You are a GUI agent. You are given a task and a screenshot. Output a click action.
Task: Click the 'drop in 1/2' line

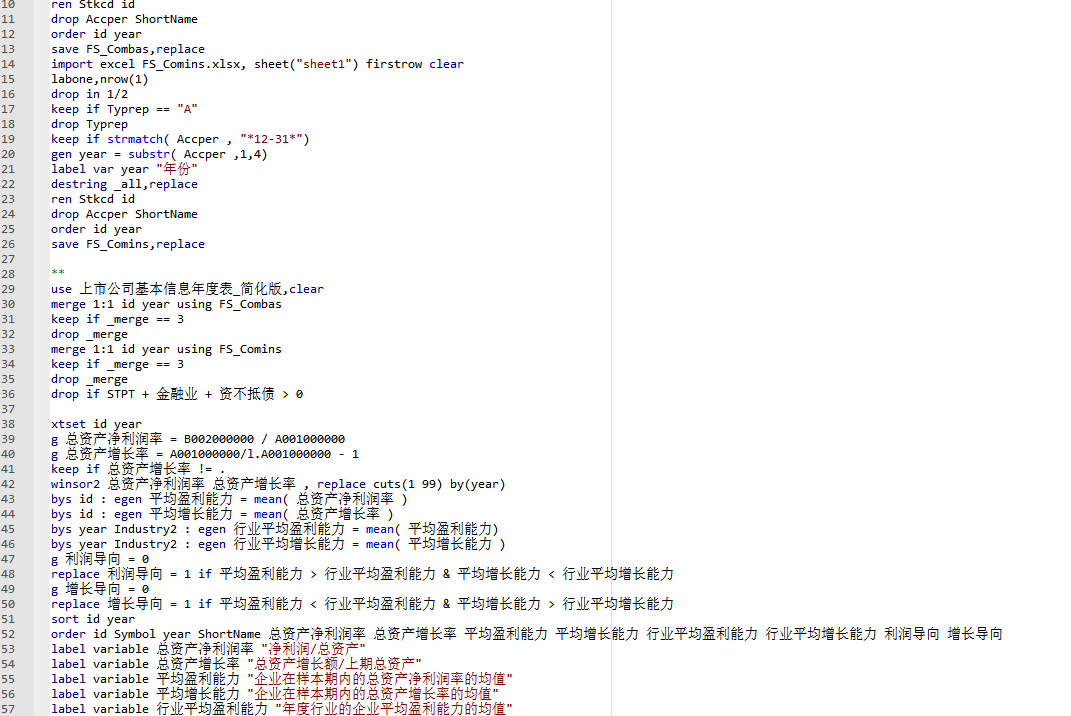[x=89, y=94]
